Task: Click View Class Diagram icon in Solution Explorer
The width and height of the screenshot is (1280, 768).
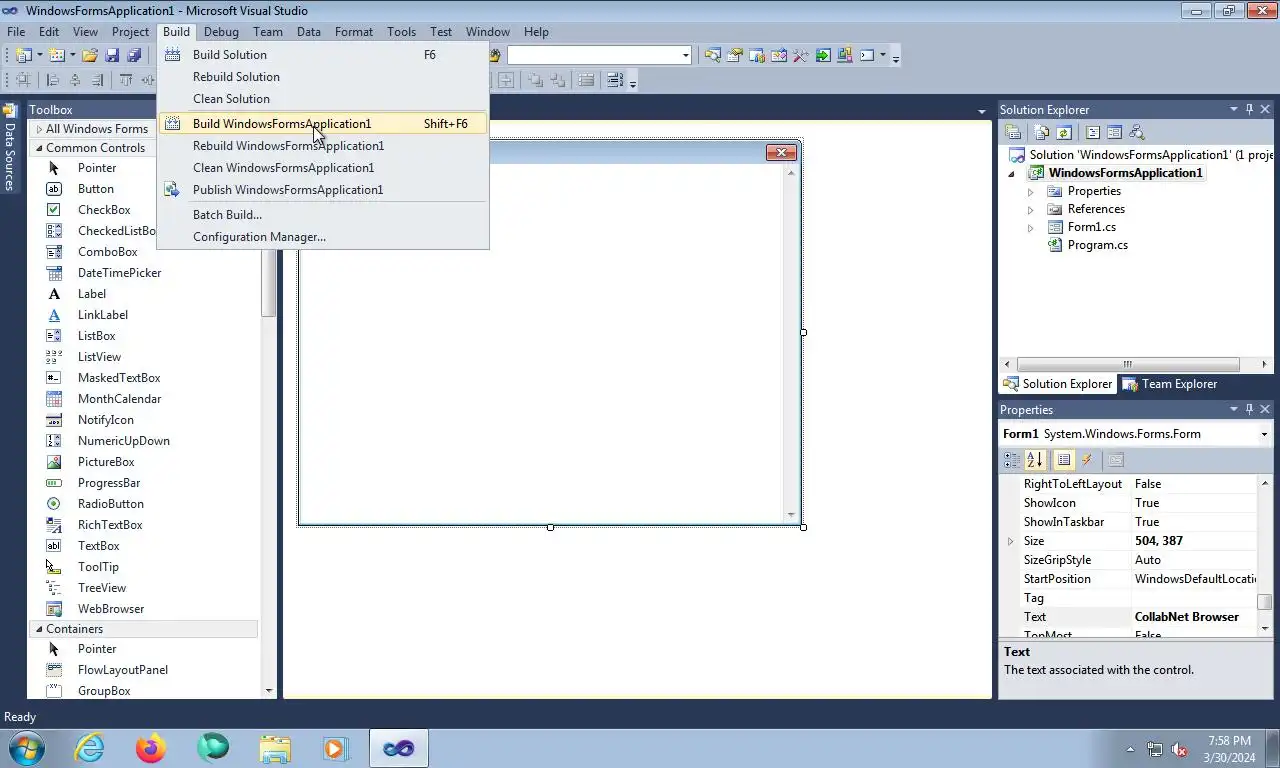Action: 1136,132
